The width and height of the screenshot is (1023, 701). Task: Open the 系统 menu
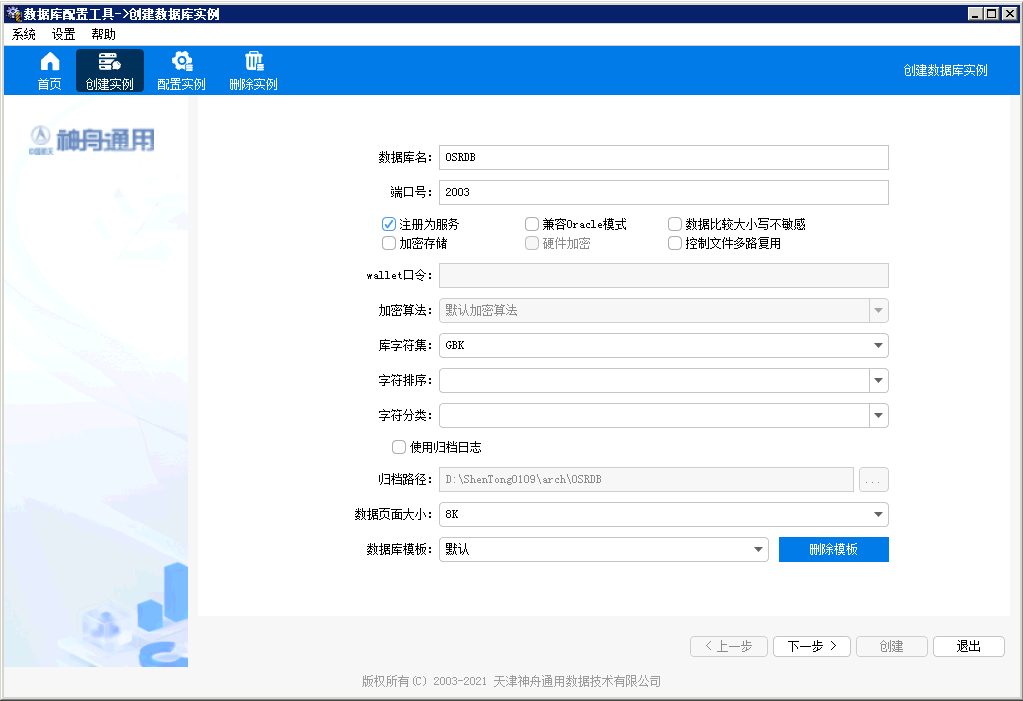point(24,34)
